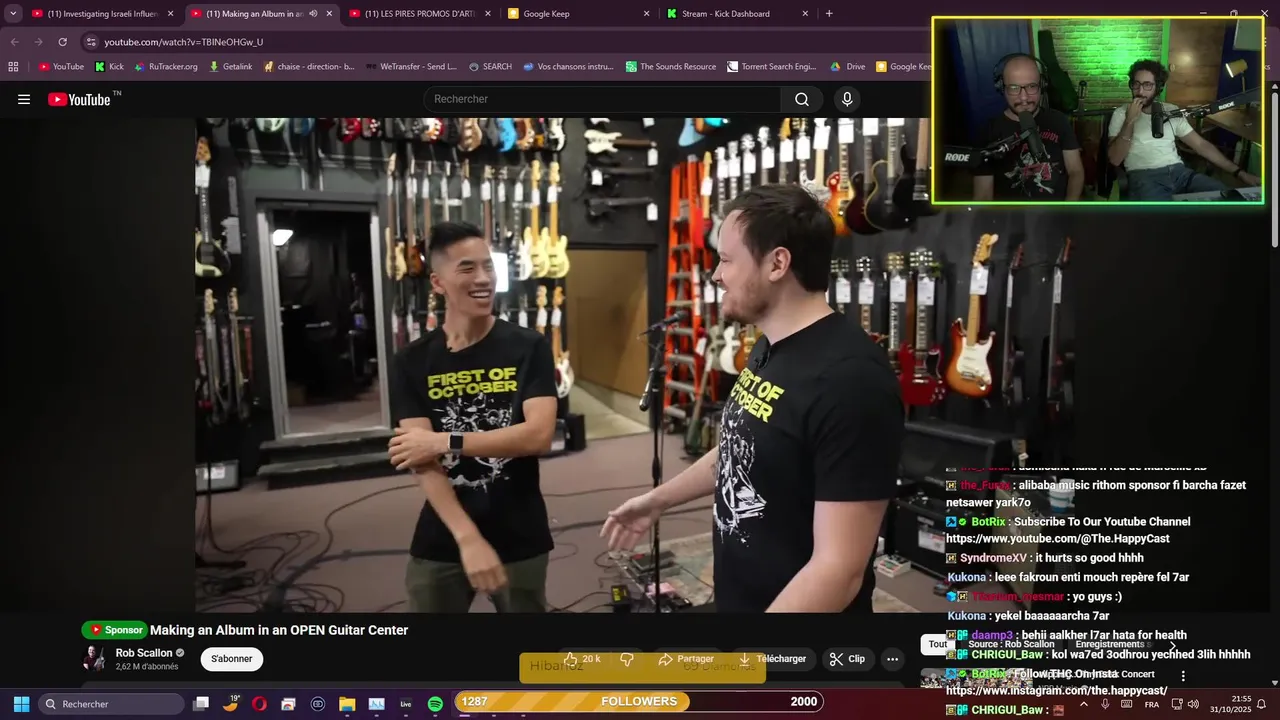Open Vos chansons instru bookmark
This screenshot has width=1280, height=720.
click(568, 67)
